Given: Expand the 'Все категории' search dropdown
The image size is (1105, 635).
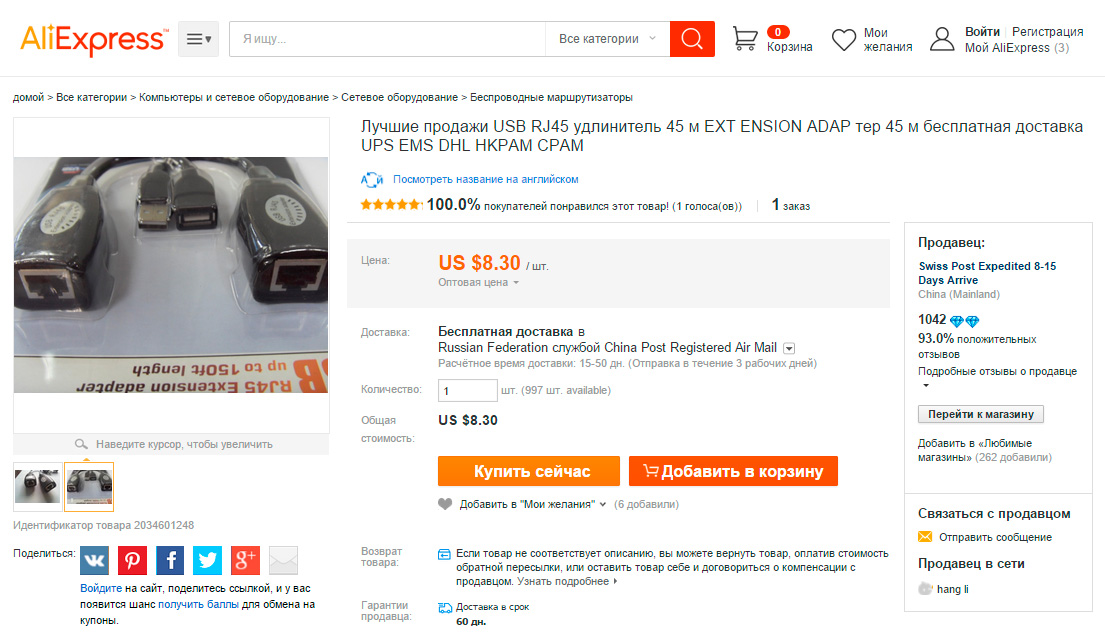Looking at the screenshot, I should click(607, 39).
